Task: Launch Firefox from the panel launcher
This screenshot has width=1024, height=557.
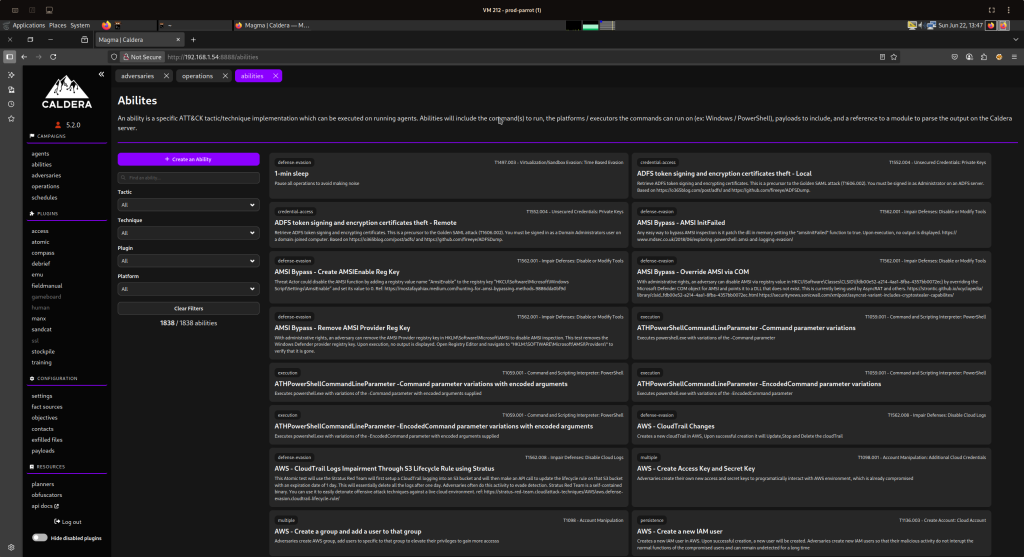Action: tap(106, 25)
